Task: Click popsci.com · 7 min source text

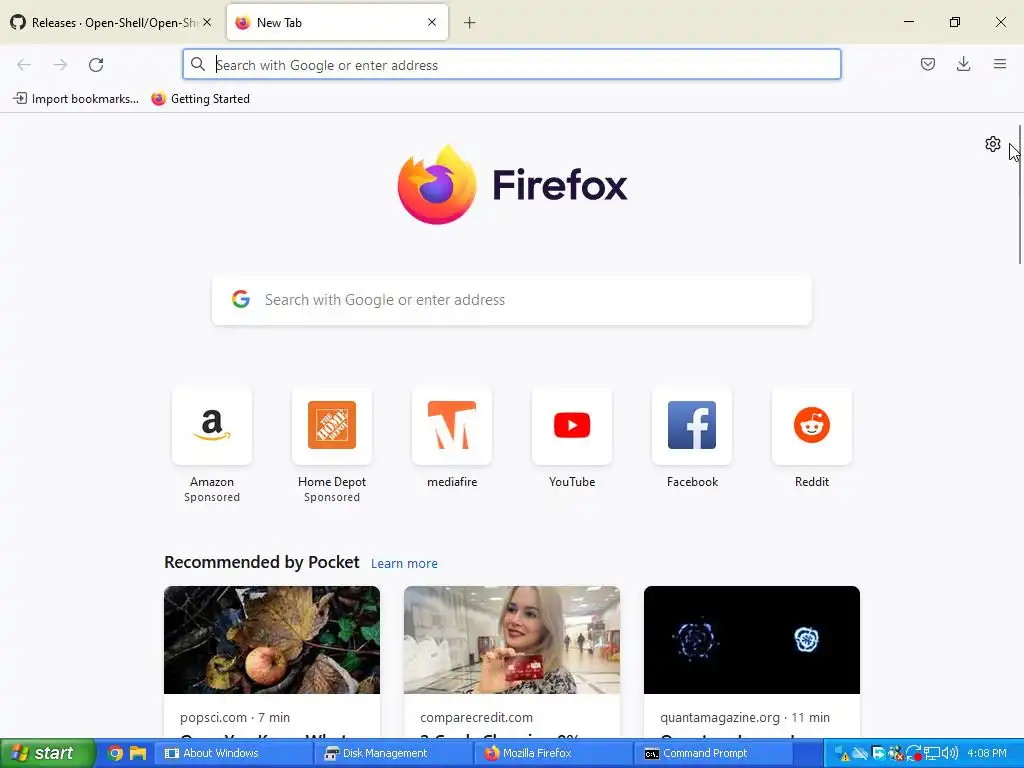Action: [x=235, y=717]
